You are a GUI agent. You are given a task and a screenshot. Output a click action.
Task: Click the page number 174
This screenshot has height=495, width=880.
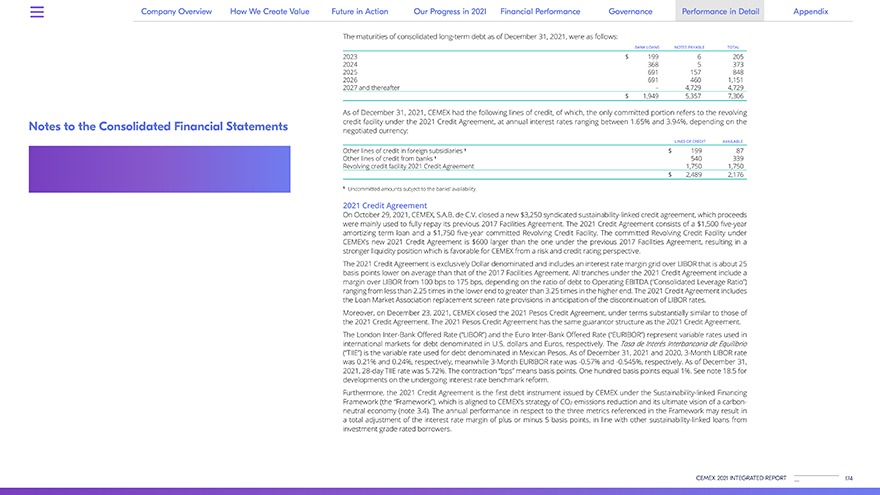click(848, 479)
